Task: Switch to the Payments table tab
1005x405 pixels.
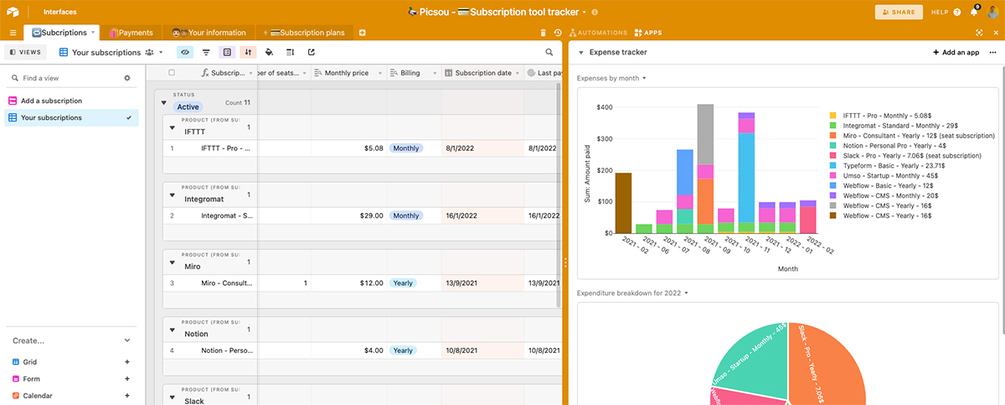Action: [x=131, y=33]
